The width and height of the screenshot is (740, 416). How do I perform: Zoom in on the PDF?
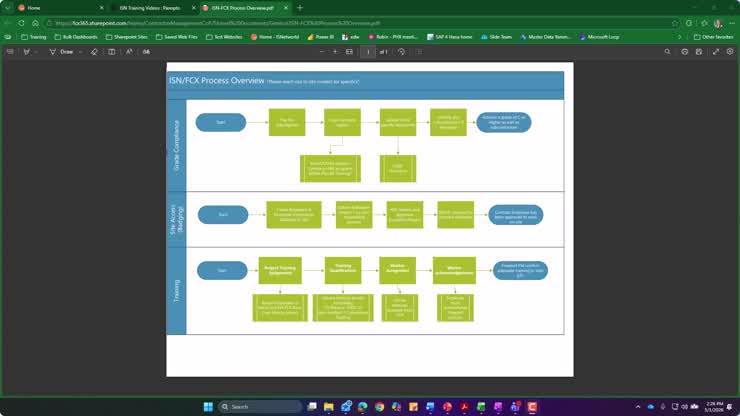coord(335,52)
